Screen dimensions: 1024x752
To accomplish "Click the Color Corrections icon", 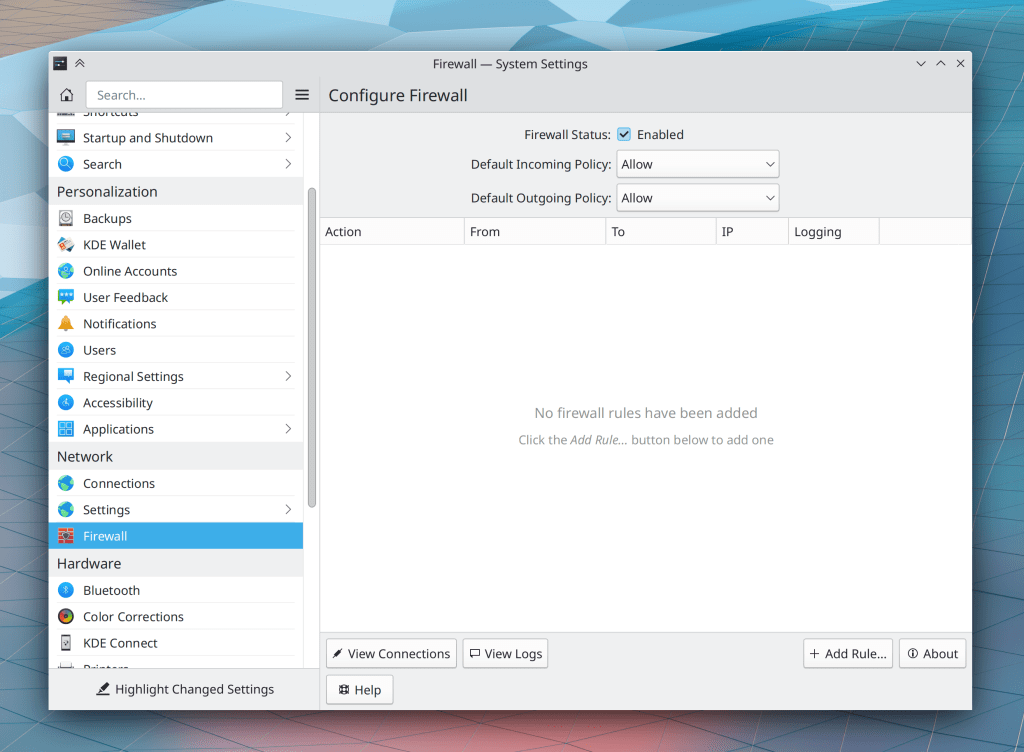I will pos(66,617).
